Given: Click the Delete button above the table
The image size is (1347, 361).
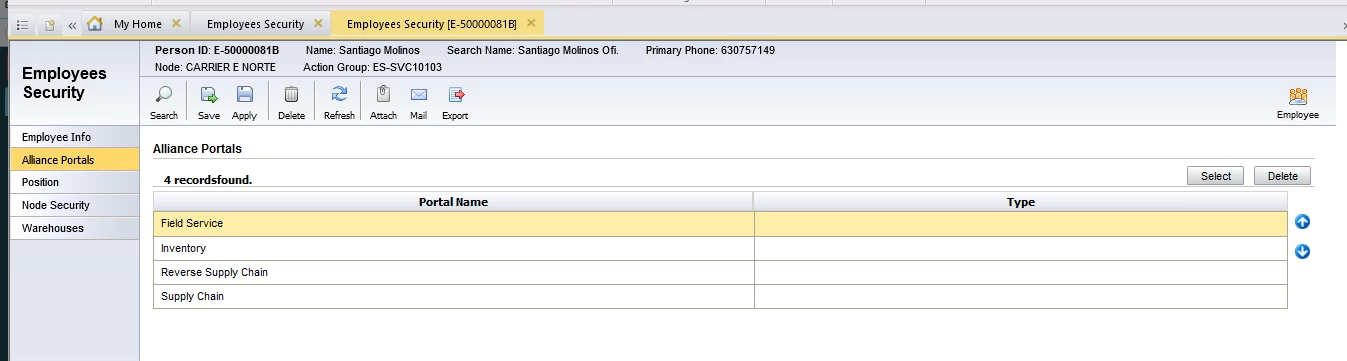Looking at the screenshot, I should point(1282,176).
